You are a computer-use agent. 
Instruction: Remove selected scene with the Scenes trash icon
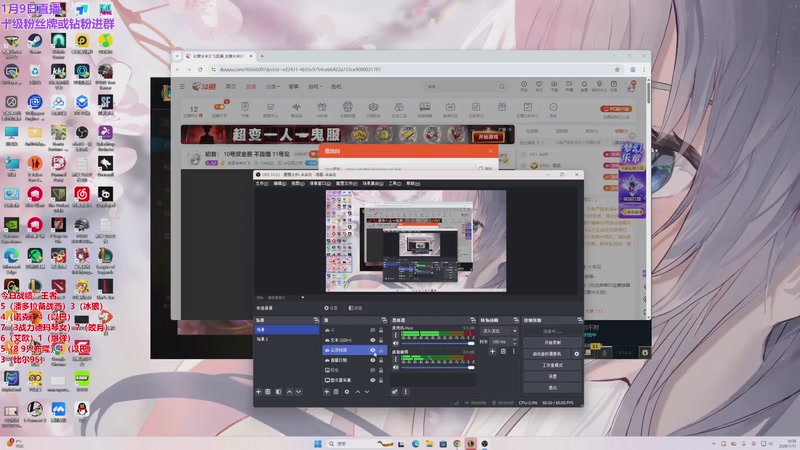pos(268,392)
